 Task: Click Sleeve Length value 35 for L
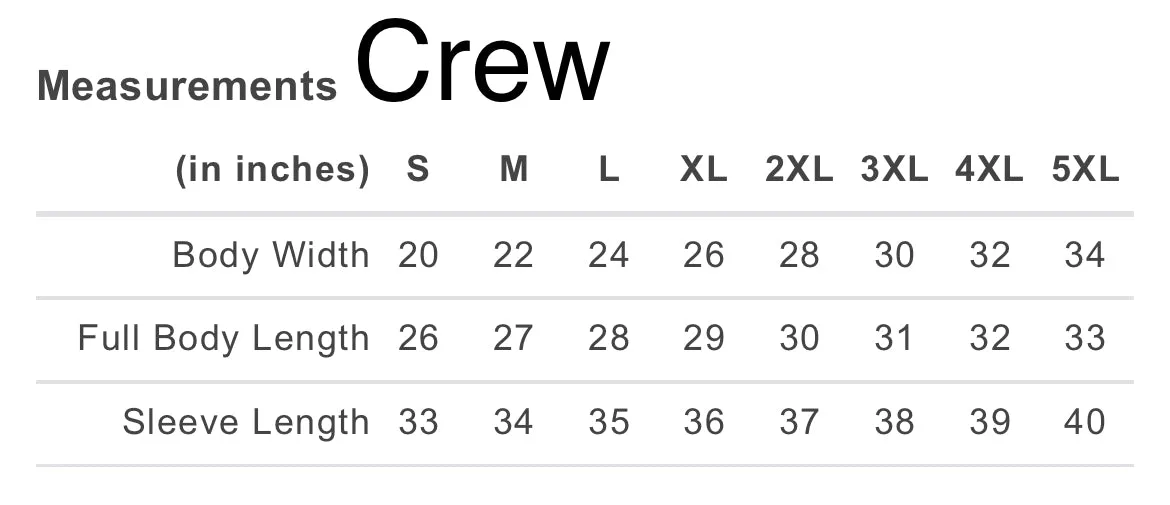tap(609, 423)
